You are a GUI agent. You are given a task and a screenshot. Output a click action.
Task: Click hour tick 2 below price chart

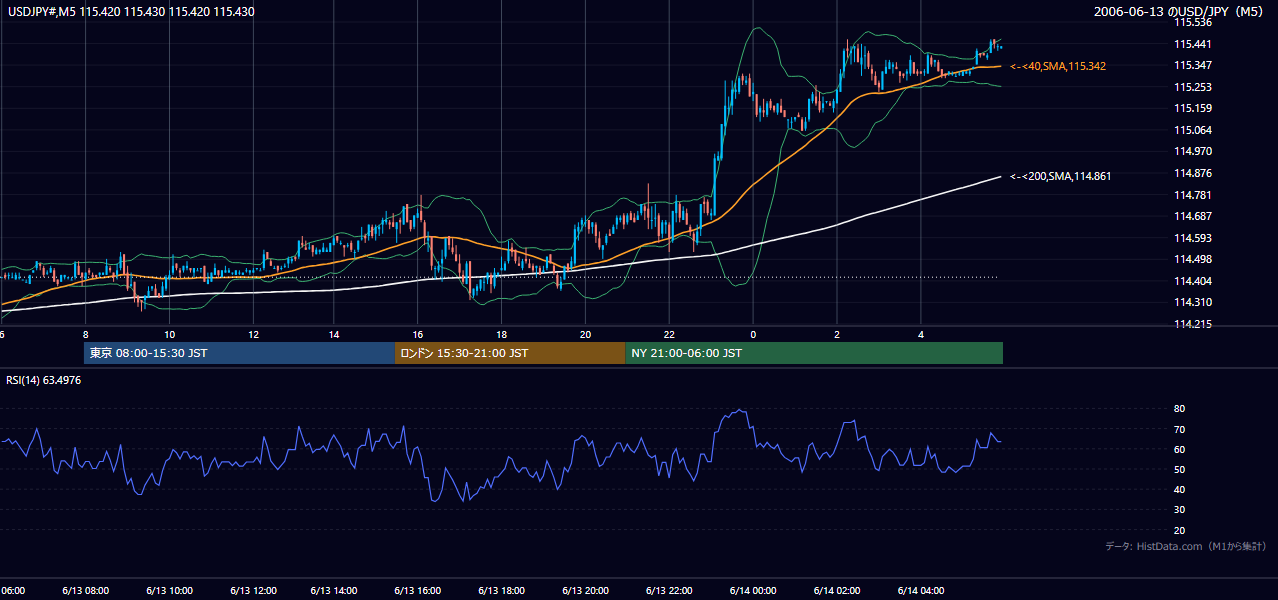[836, 334]
